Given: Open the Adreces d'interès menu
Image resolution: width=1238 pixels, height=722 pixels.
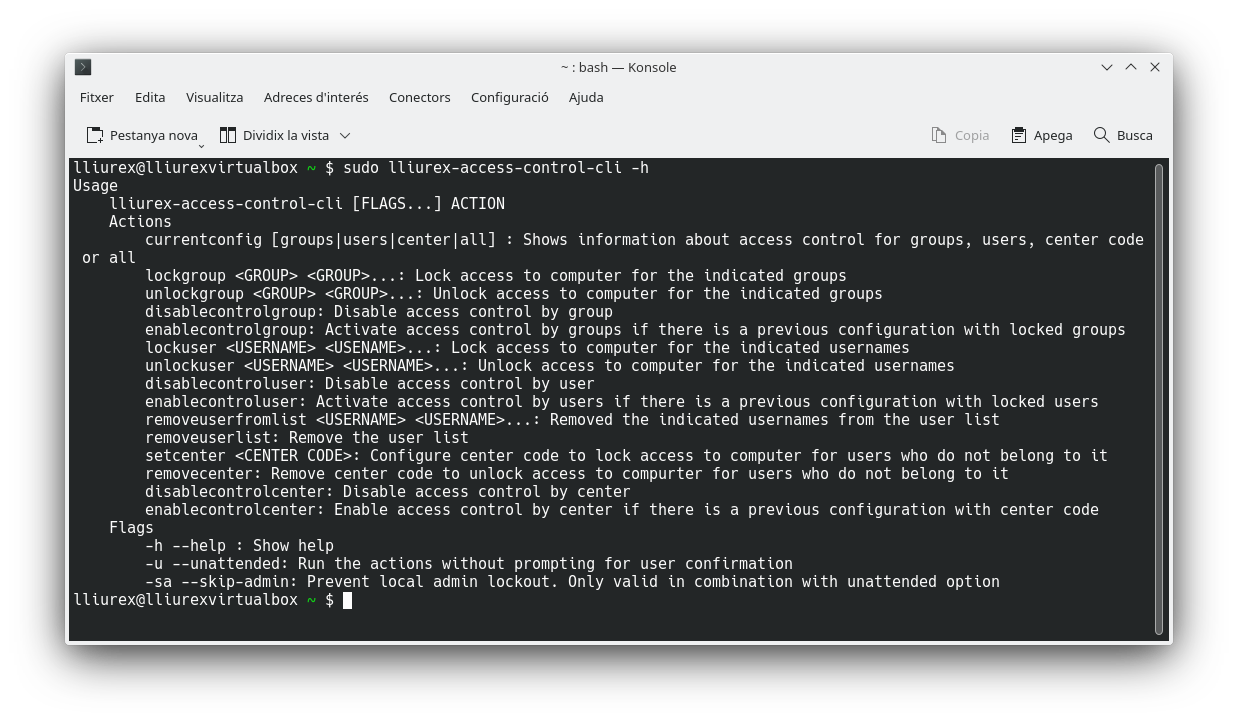Looking at the screenshot, I should click(316, 97).
